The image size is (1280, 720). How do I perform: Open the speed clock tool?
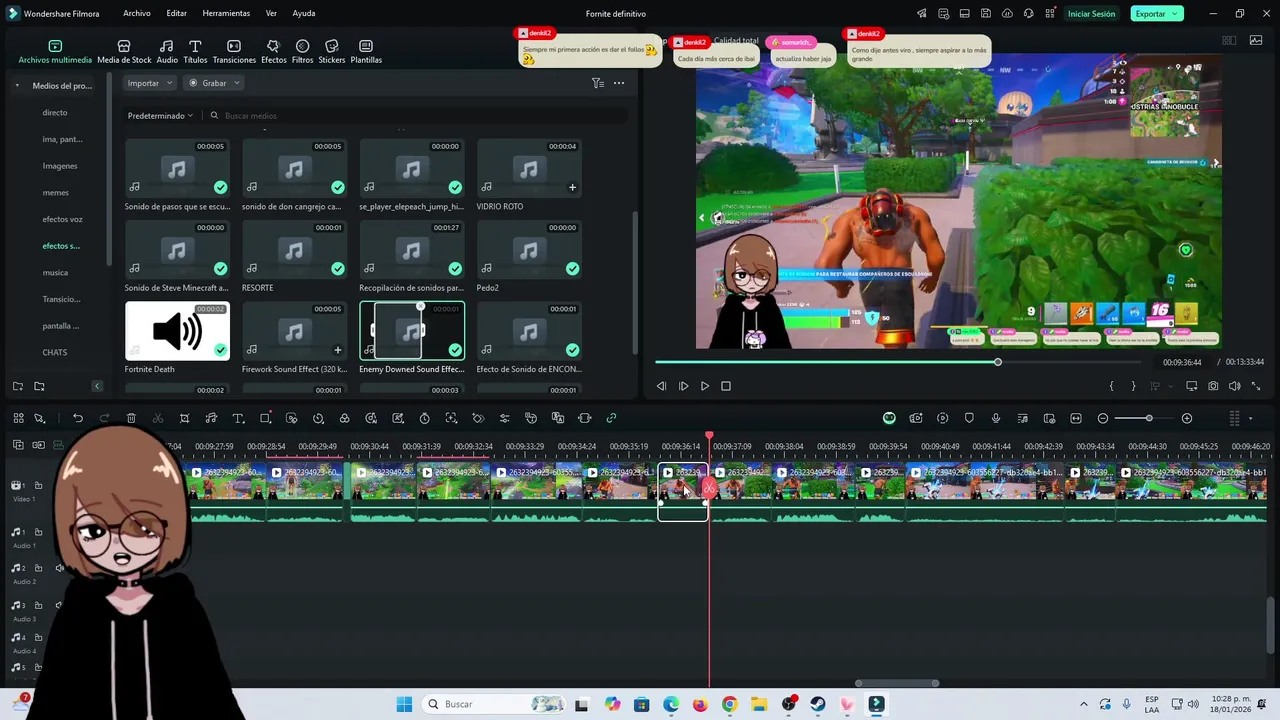(x=318, y=418)
